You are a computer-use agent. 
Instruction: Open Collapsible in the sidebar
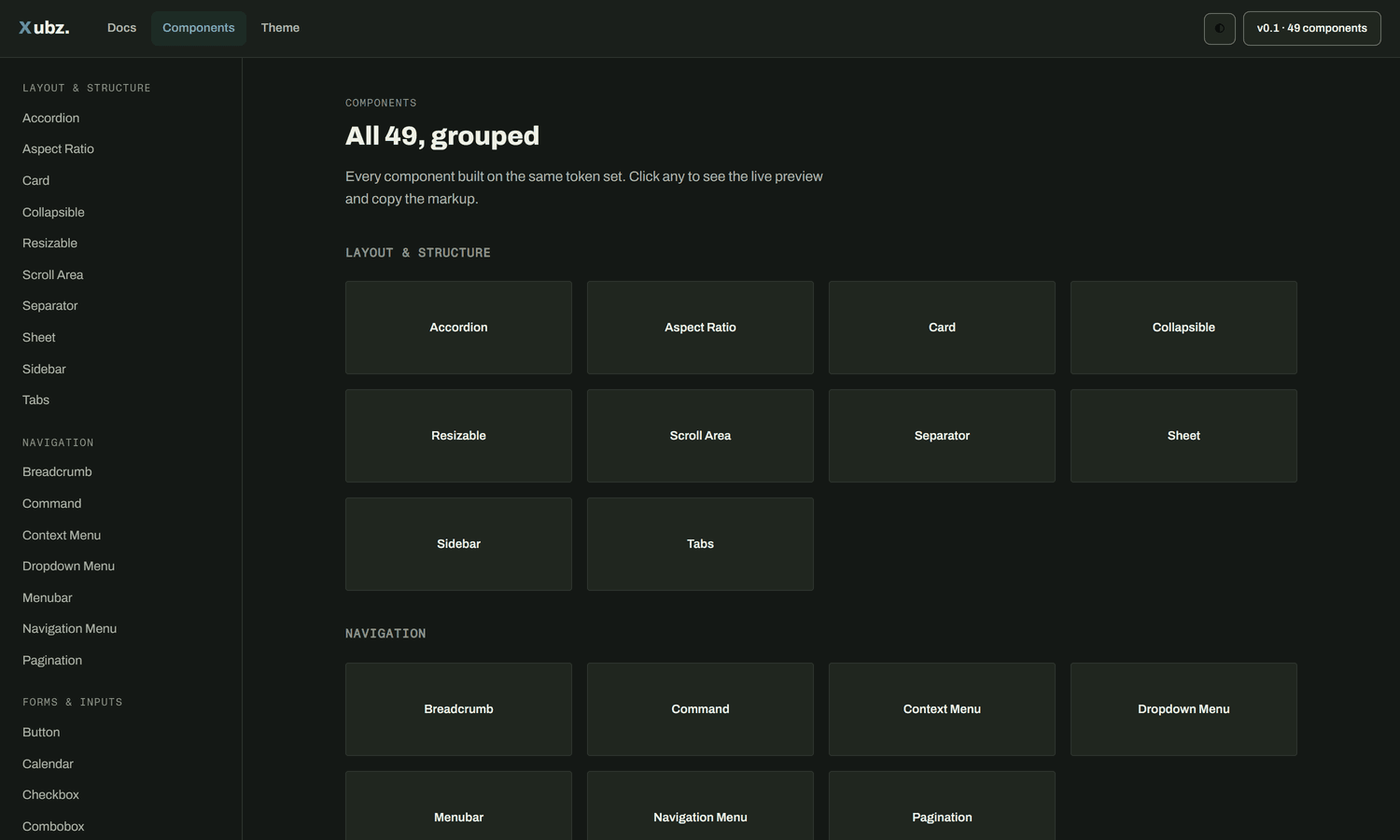tap(53, 212)
